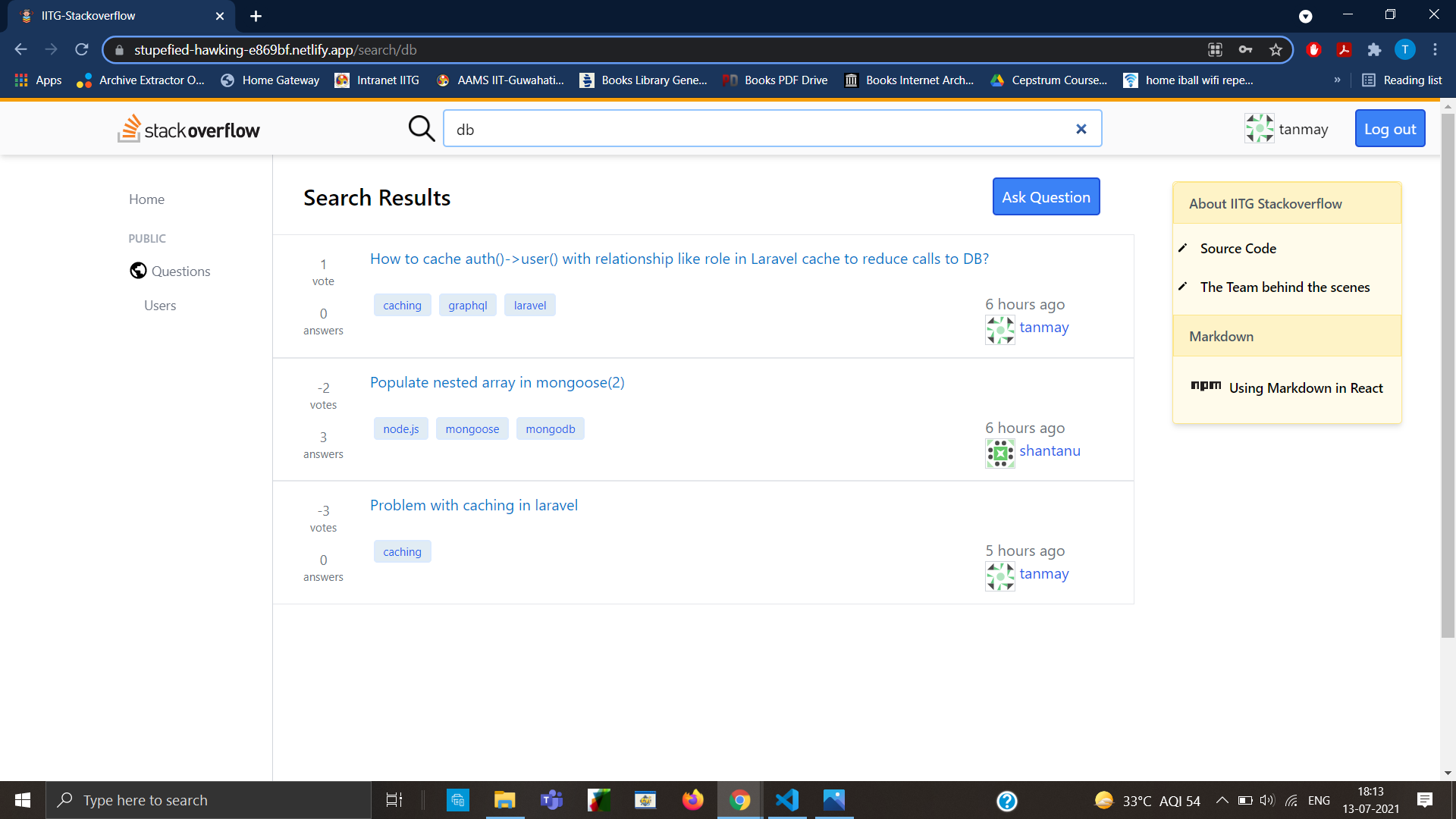Click into the db search input field
This screenshot has height=819, width=1456.
point(758,129)
